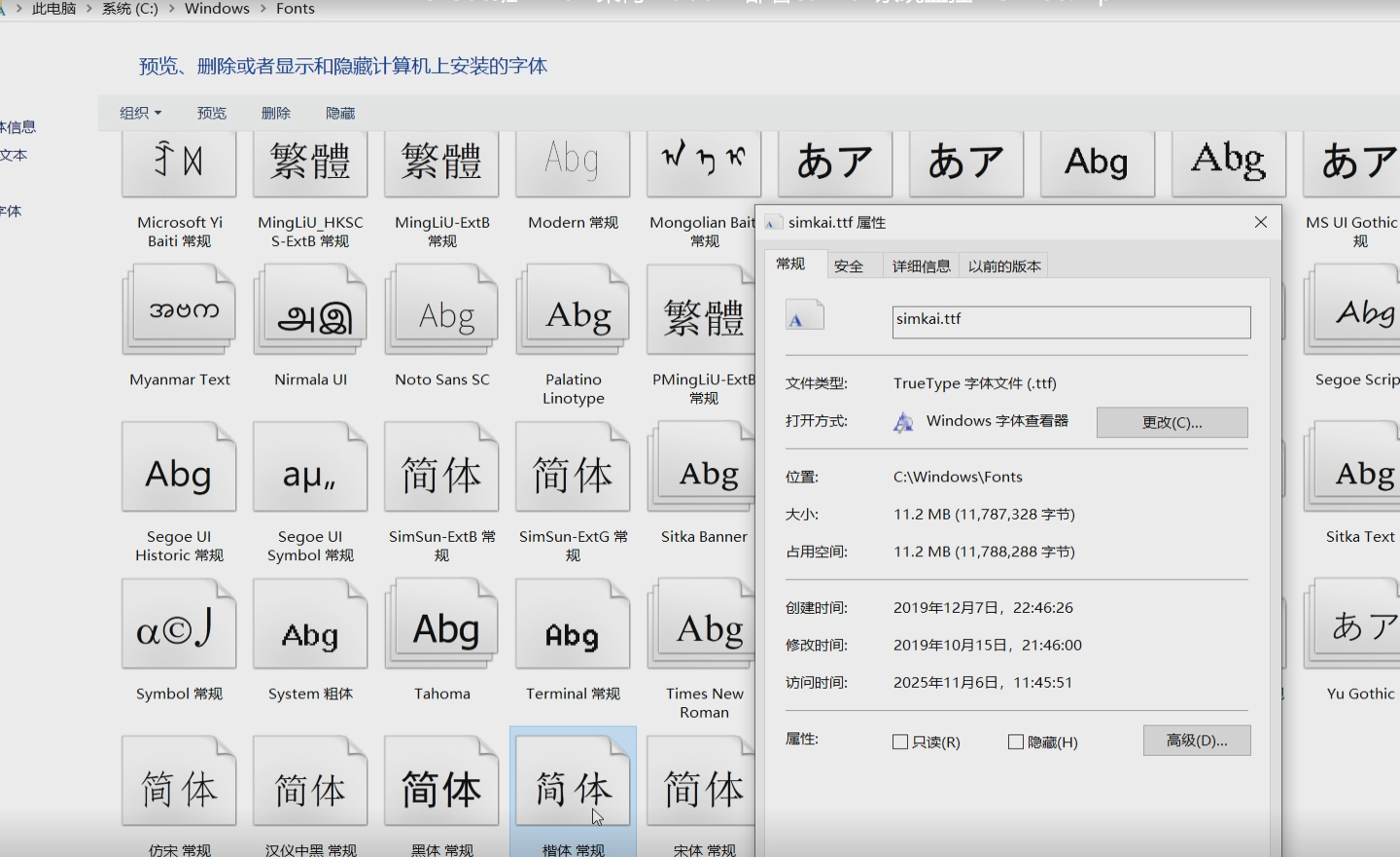Select the MingLiU_HKSCS-ExtB font icon
This screenshot has width=1400, height=857.
click(x=310, y=164)
